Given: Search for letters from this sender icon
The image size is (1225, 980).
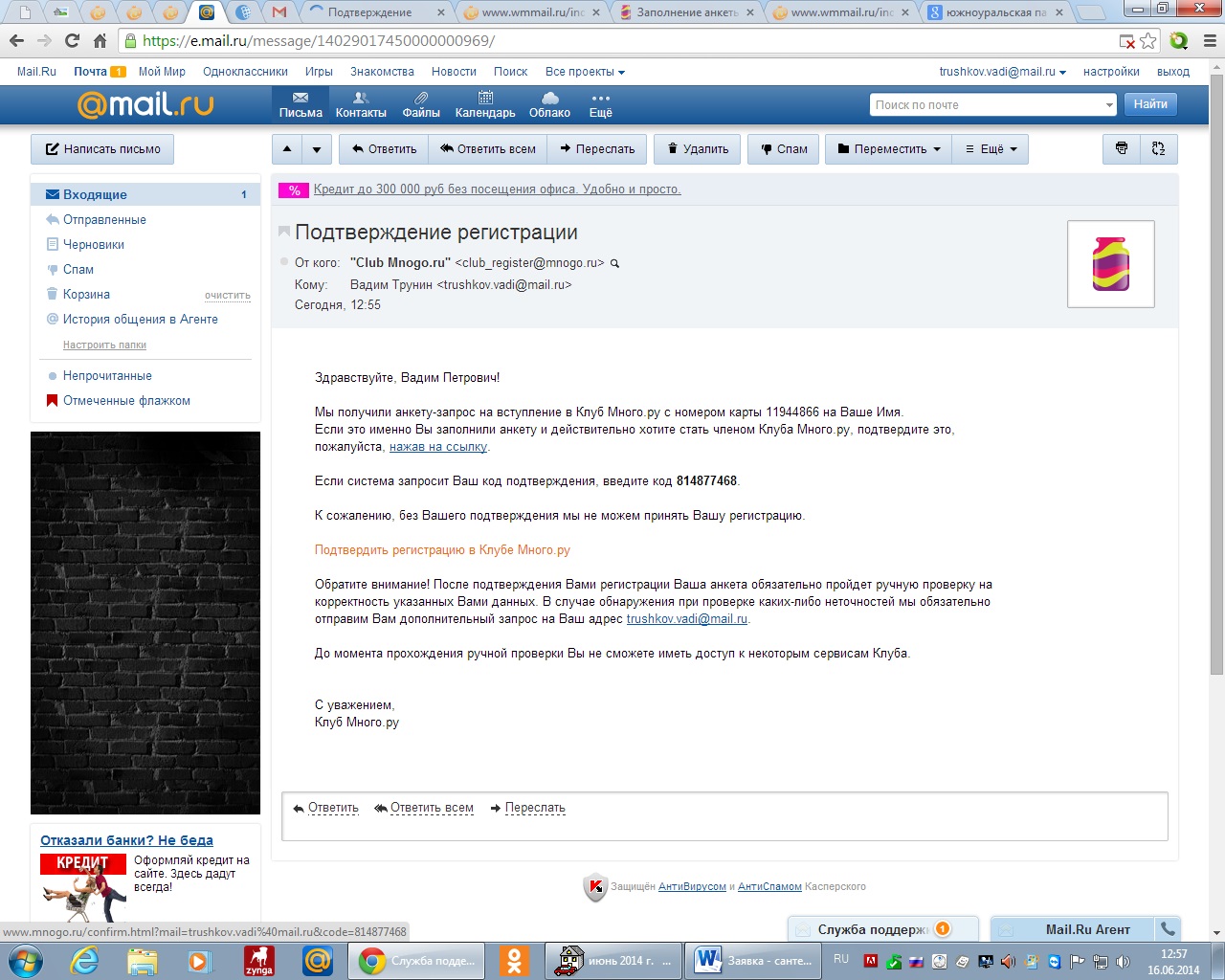Looking at the screenshot, I should 614,263.
